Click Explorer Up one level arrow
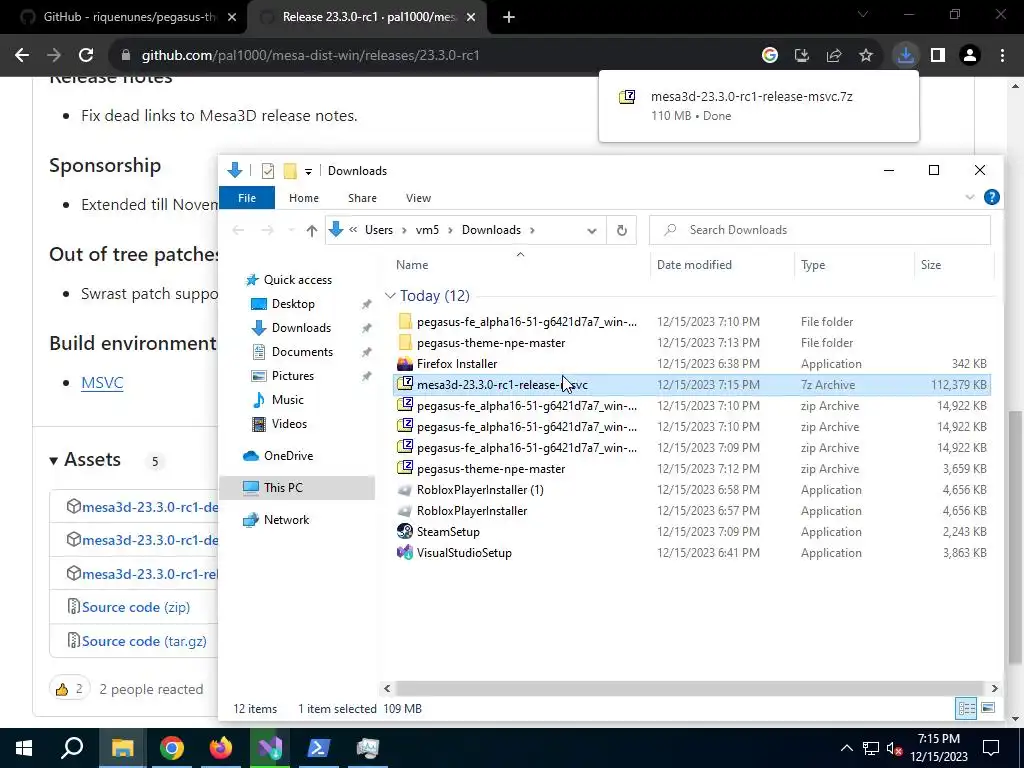 click(312, 230)
